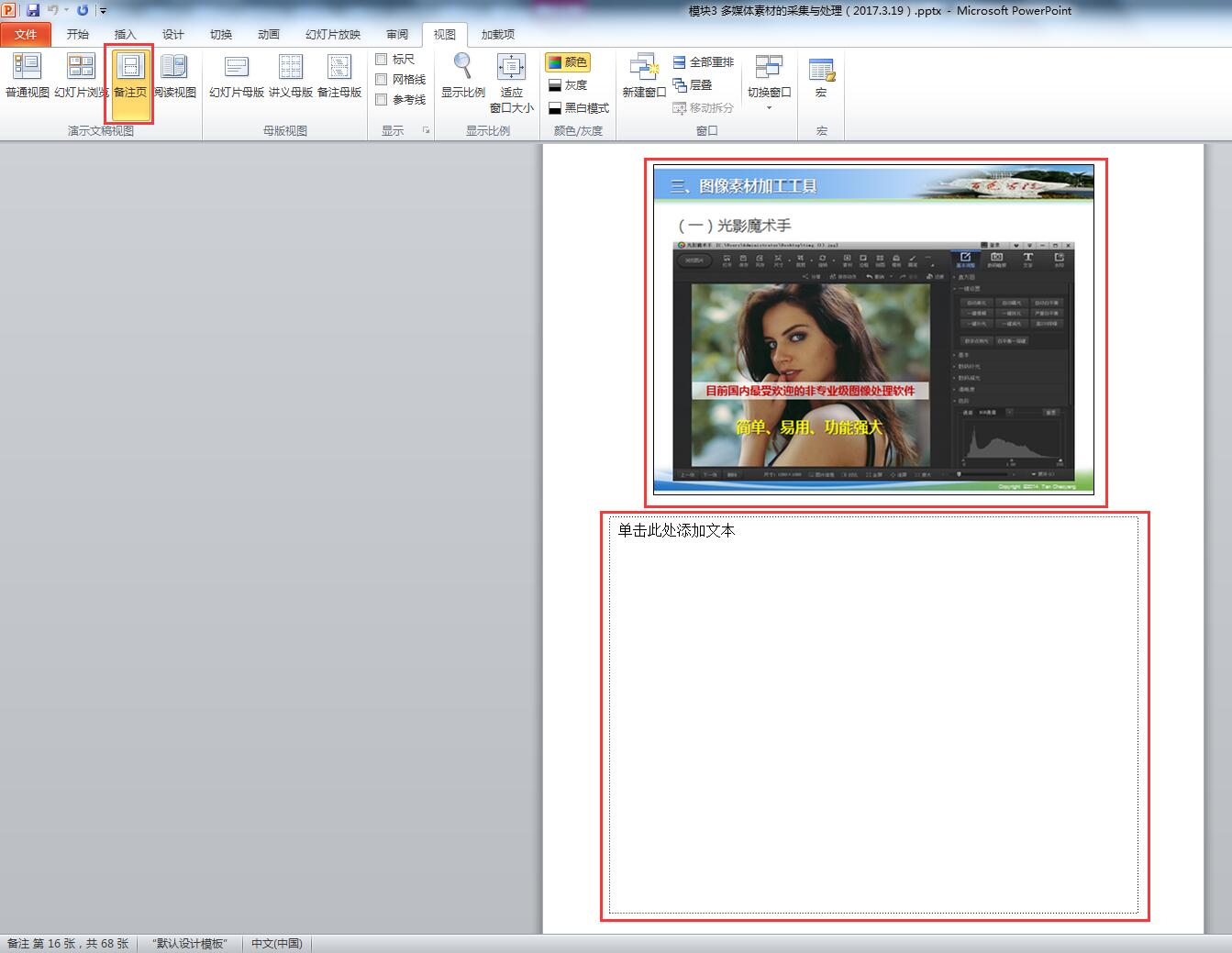Click the disabled 移动拆分 move split command

click(703, 107)
